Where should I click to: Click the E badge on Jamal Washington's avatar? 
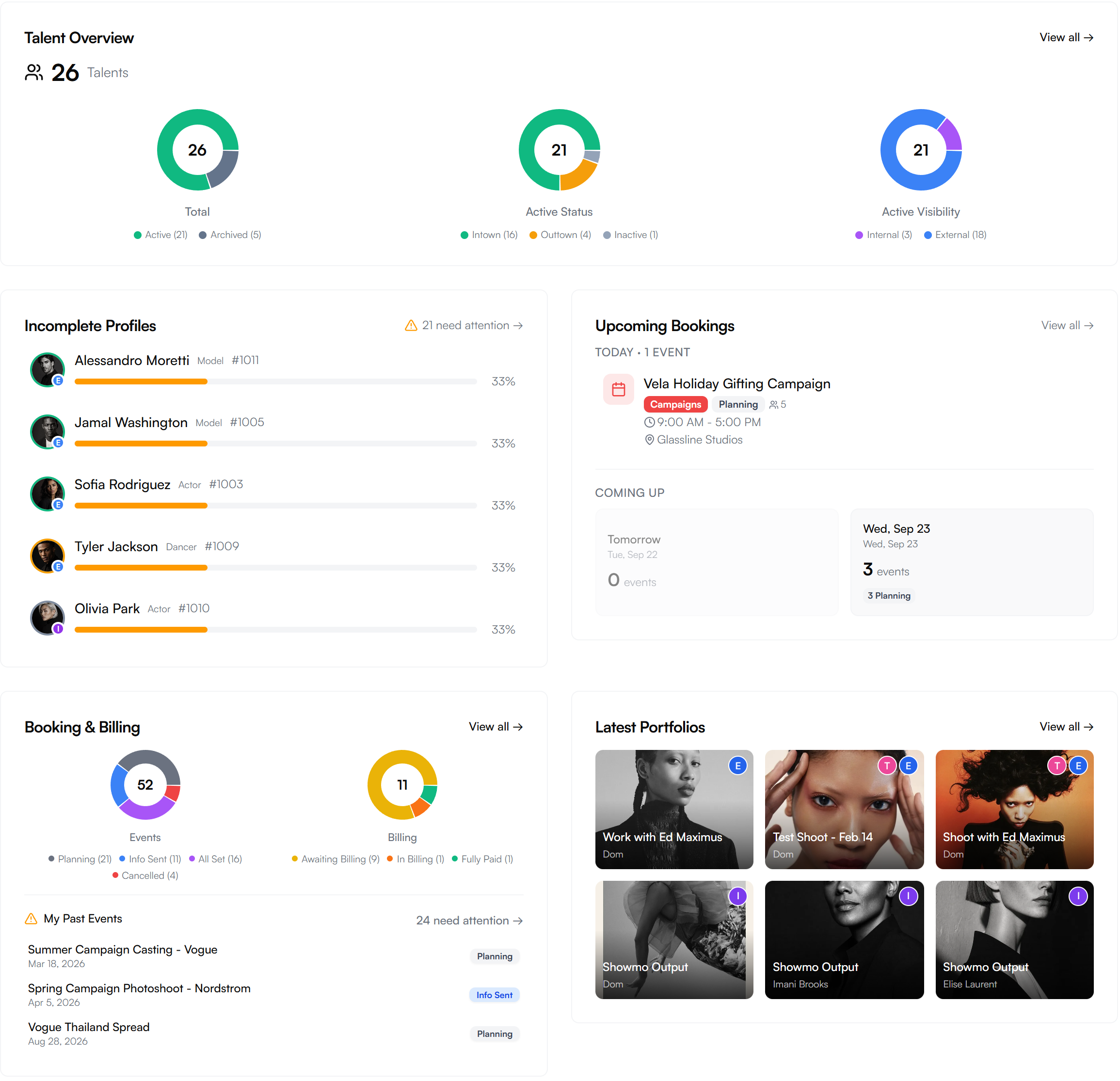pos(58,443)
